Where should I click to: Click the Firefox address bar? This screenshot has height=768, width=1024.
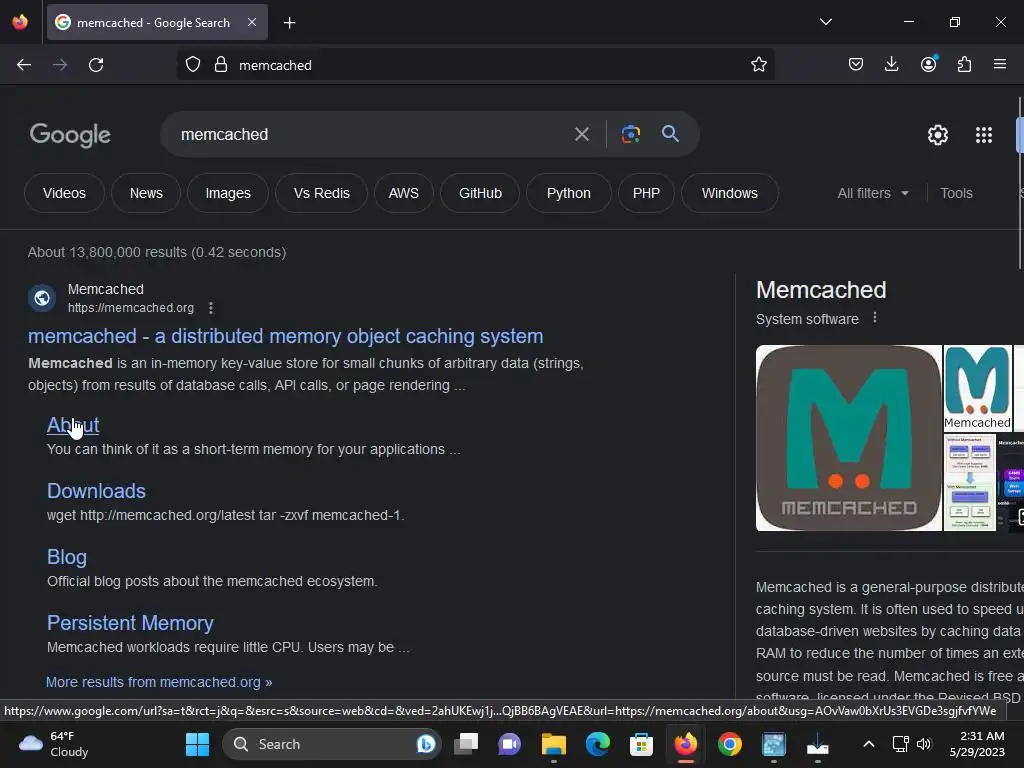[475, 65]
